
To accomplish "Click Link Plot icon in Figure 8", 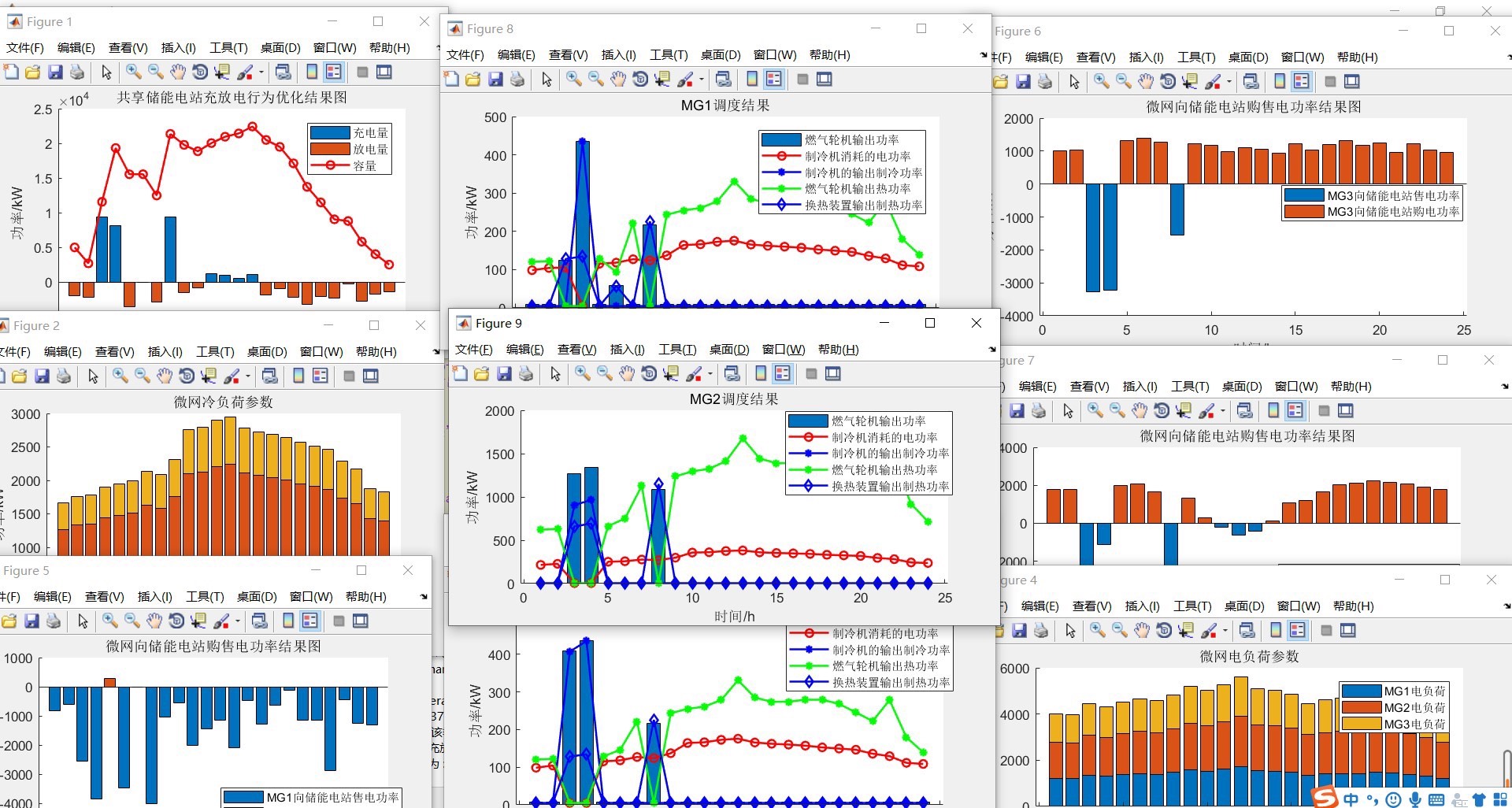I will click(723, 79).
